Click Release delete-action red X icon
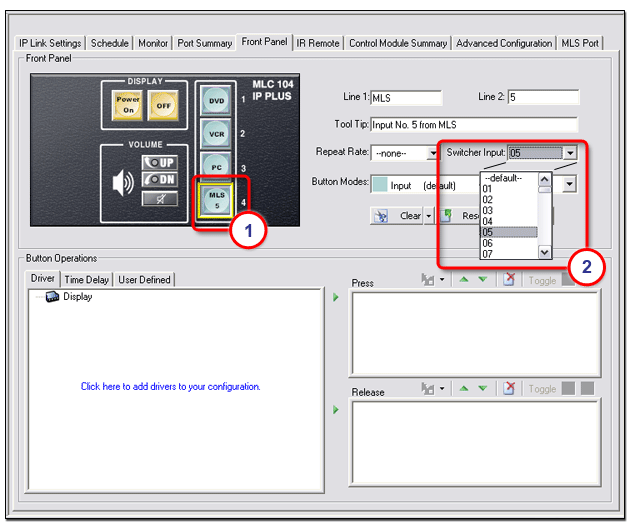630x526 pixels. click(x=509, y=388)
